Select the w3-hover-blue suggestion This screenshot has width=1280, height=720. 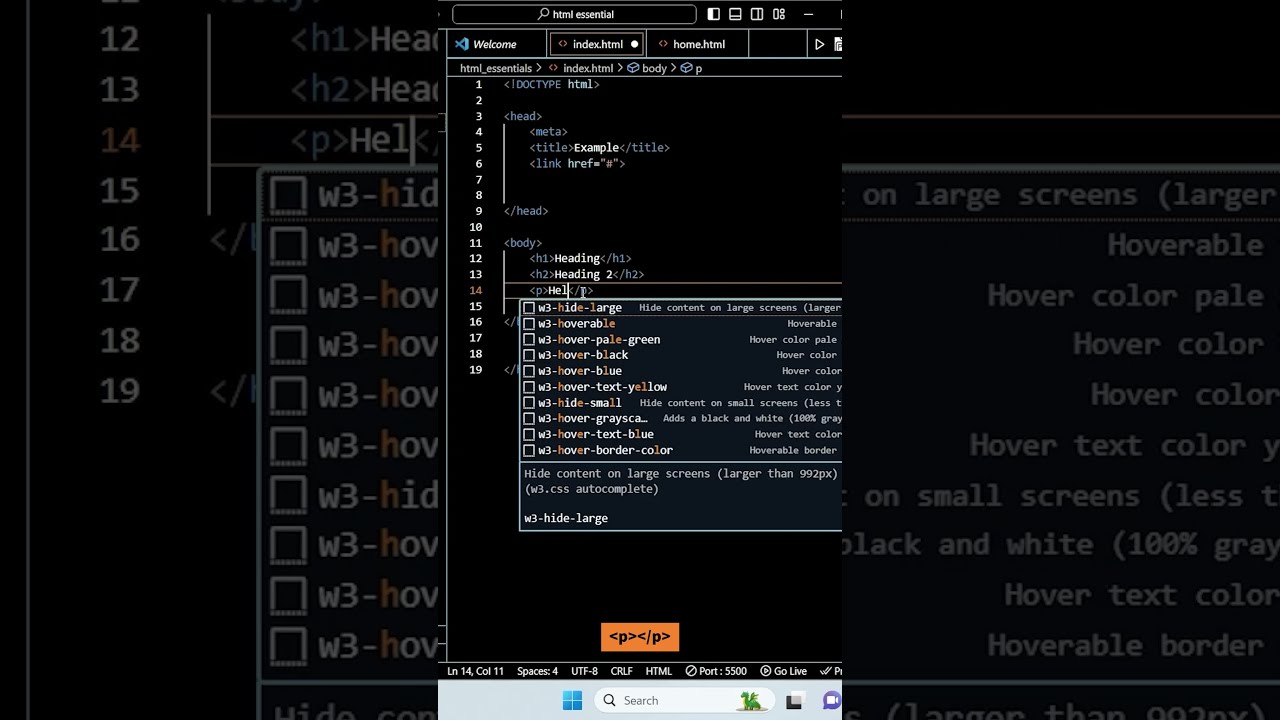[681, 371]
